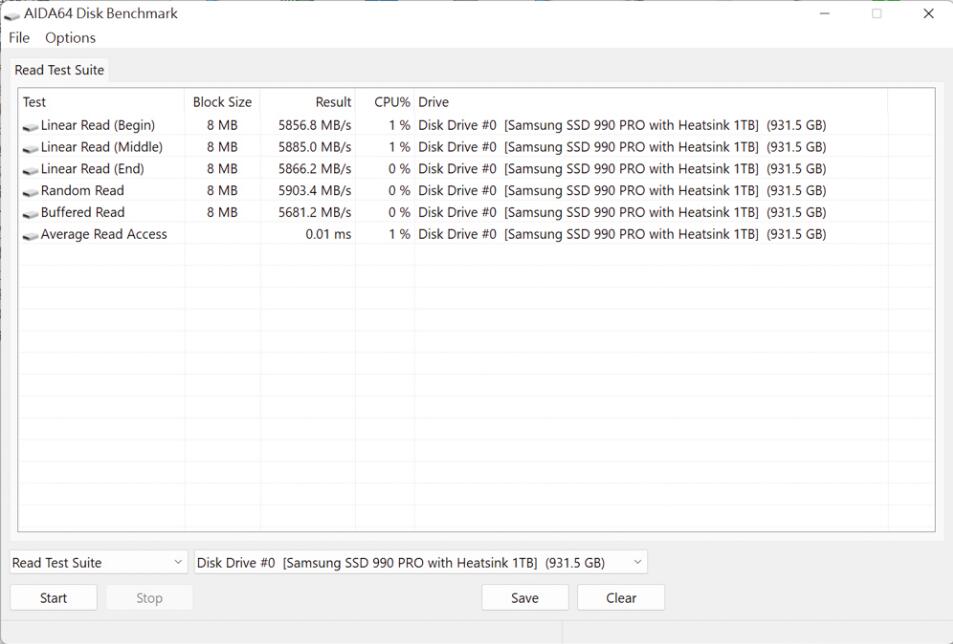Image resolution: width=953 pixels, height=644 pixels.
Task: Click the drive entry in Average Read Access row
Action: click(x=622, y=235)
